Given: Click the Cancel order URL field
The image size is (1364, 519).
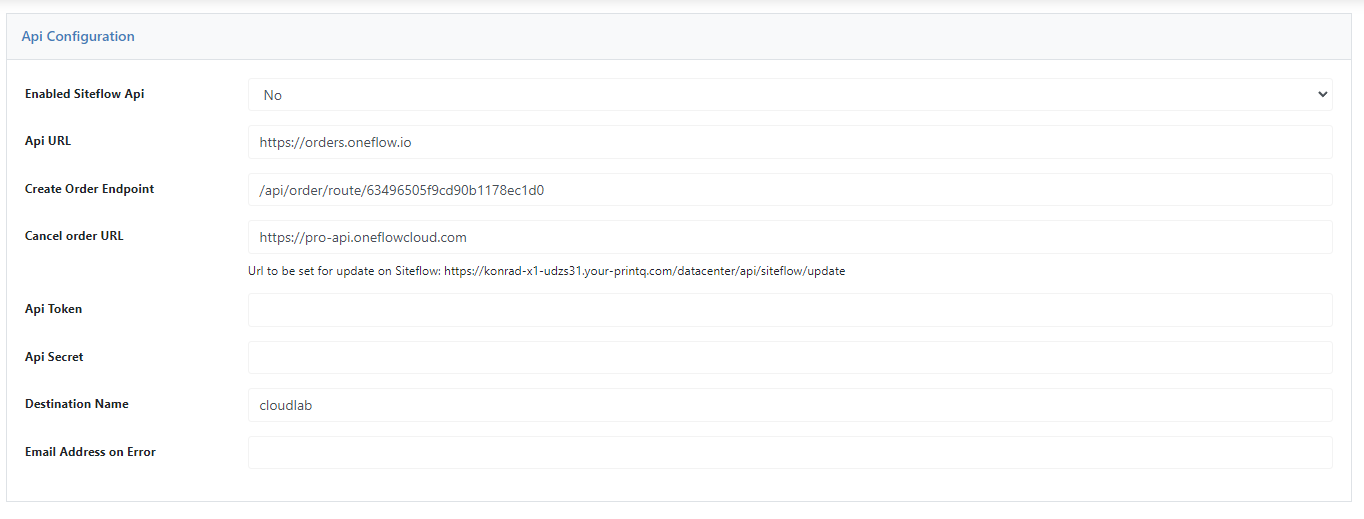Looking at the screenshot, I should [790, 237].
